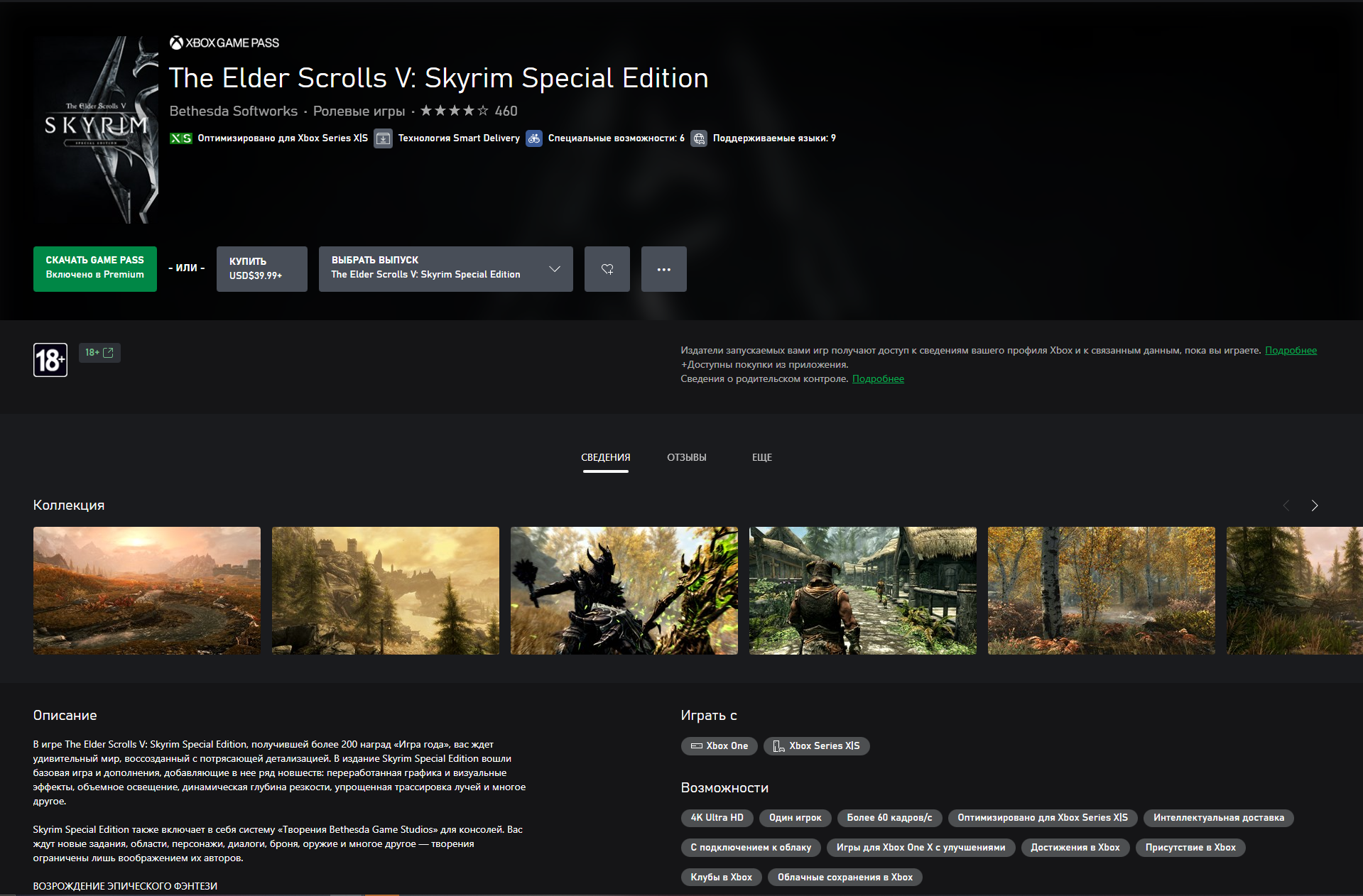Image resolution: width=1363 pixels, height=896 pixels.
Task: Open the 18+ external rating link
Action: click(x=99, y=353)
